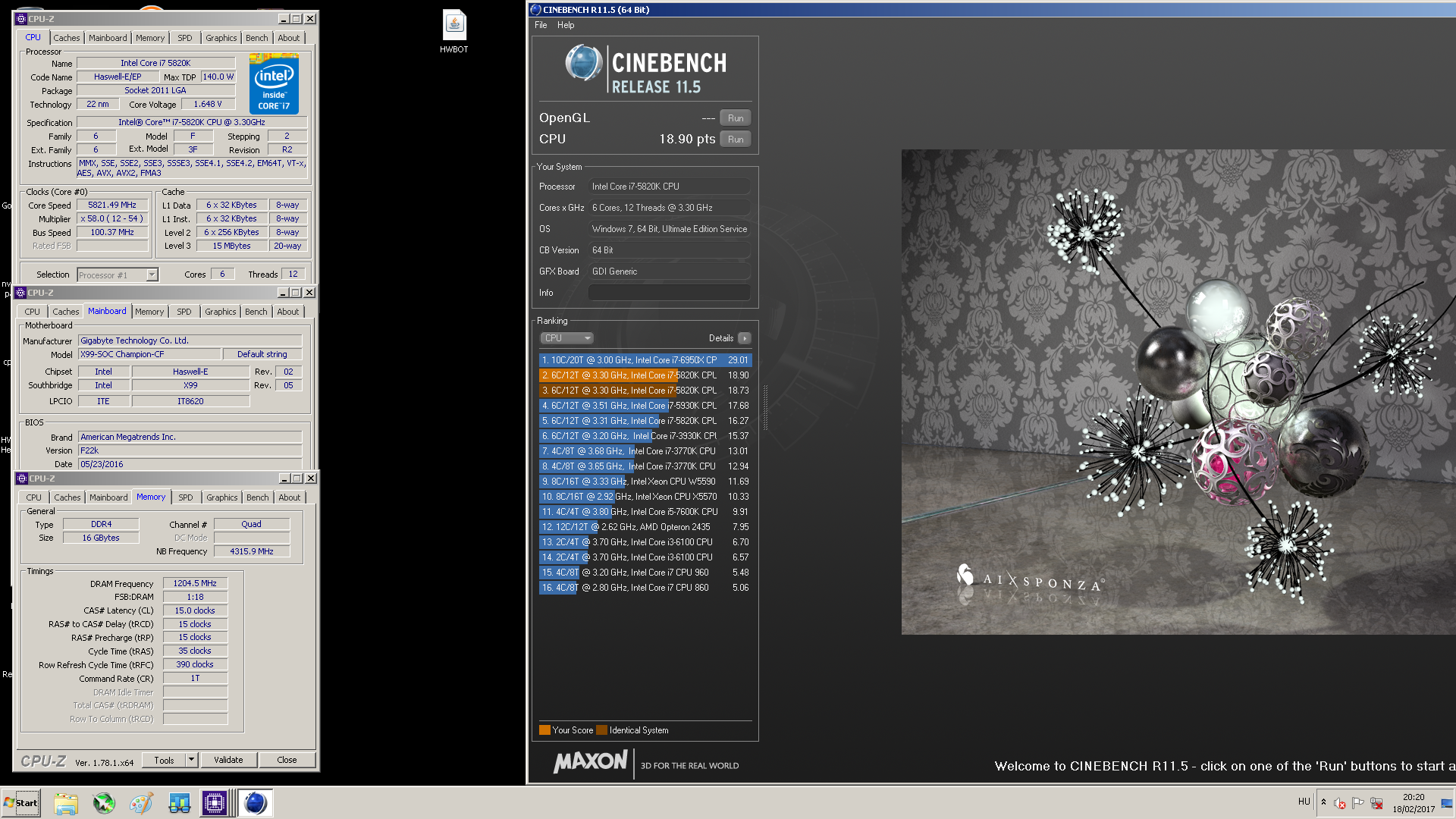Image resolution: width=1456 pixels, height=819 pixels.
Task: Open the Tools dropdown arrow
Action: point(192,760)
